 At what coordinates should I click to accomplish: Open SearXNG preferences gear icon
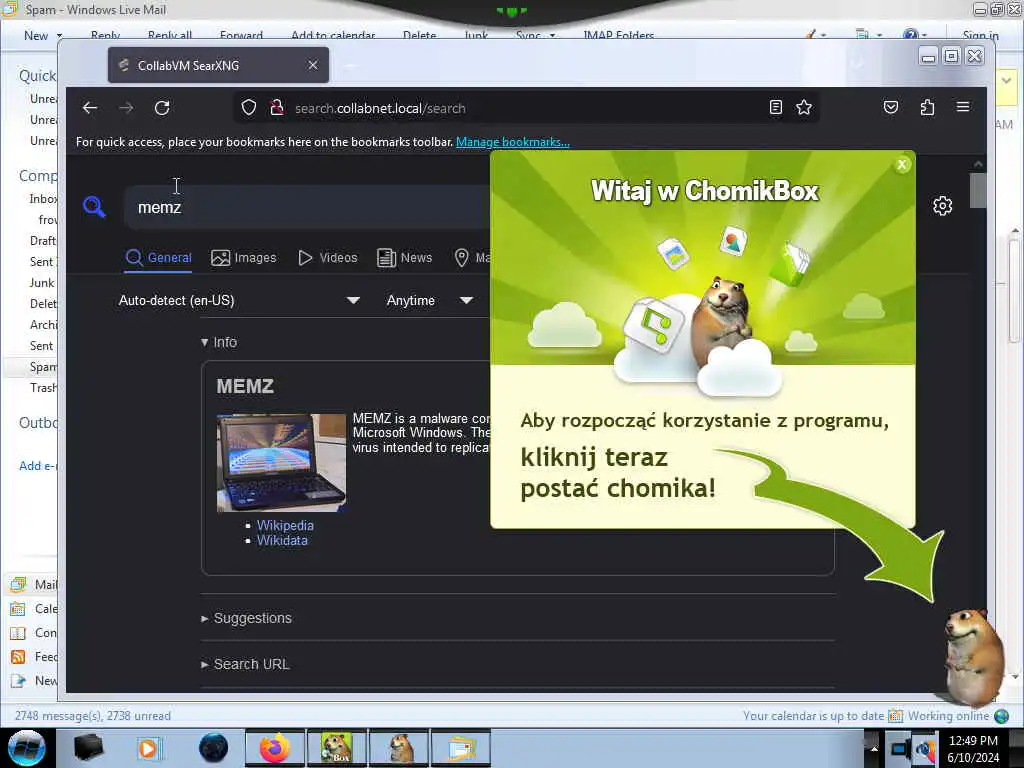[x=942, y=206]
